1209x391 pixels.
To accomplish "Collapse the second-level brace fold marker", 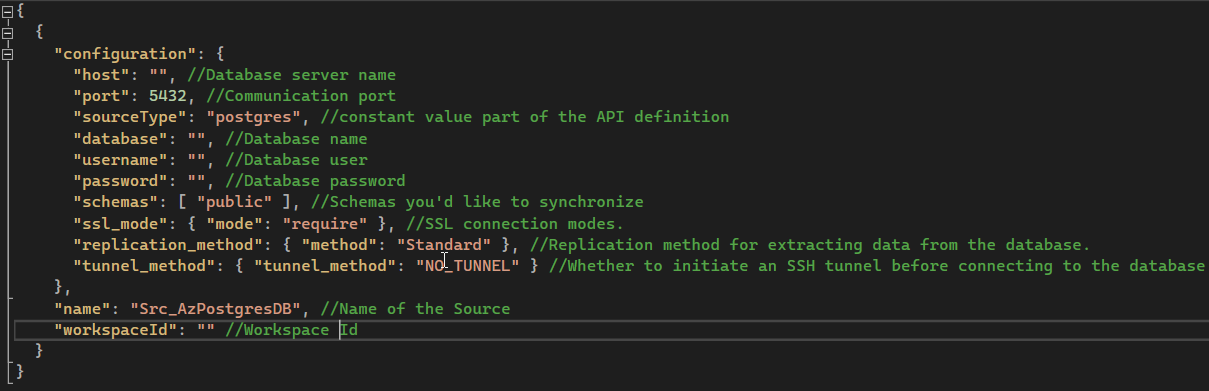I will point(8,33).
